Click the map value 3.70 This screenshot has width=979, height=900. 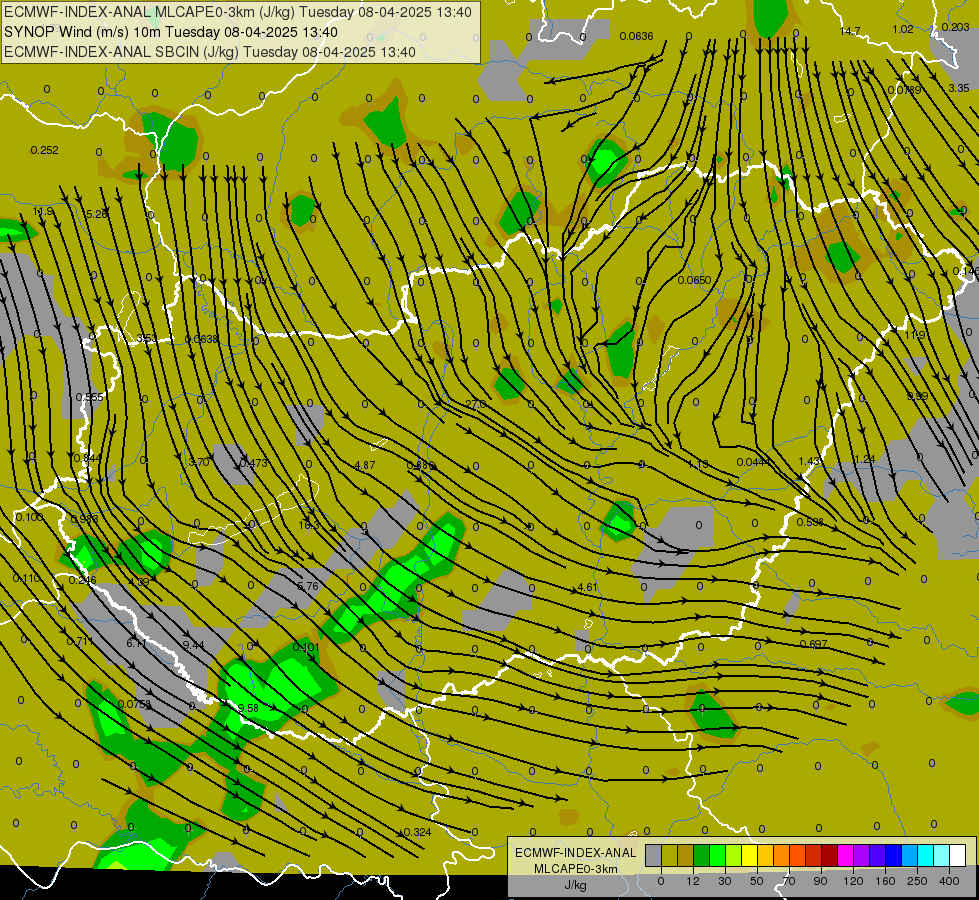click(x=199, y=462)
